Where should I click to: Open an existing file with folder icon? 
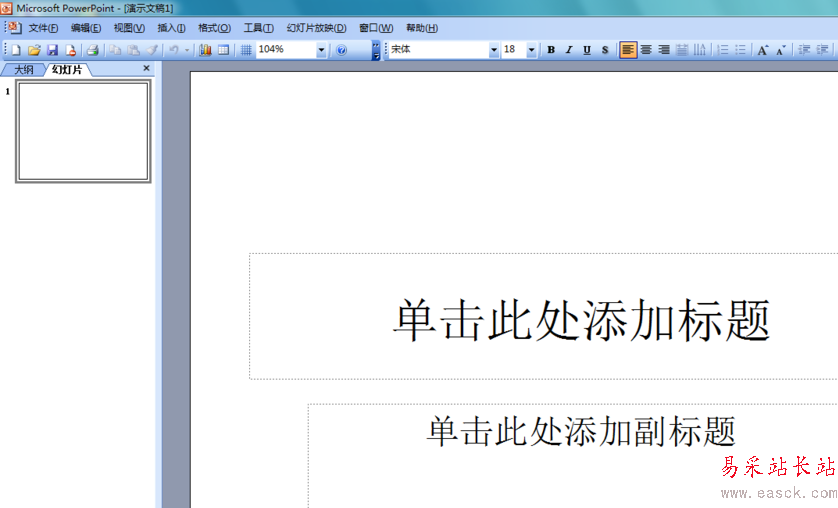coord(34,50)
